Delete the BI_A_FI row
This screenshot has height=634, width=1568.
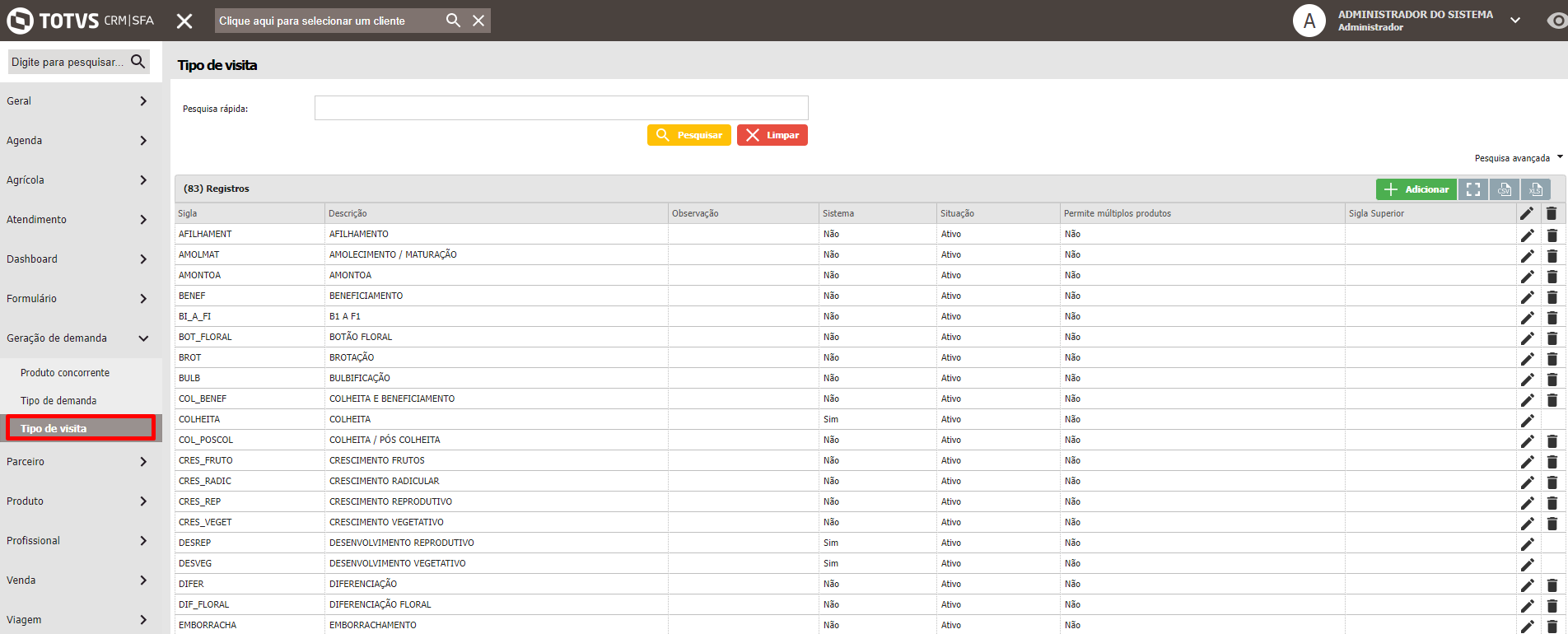click(x=1552, y=317)
